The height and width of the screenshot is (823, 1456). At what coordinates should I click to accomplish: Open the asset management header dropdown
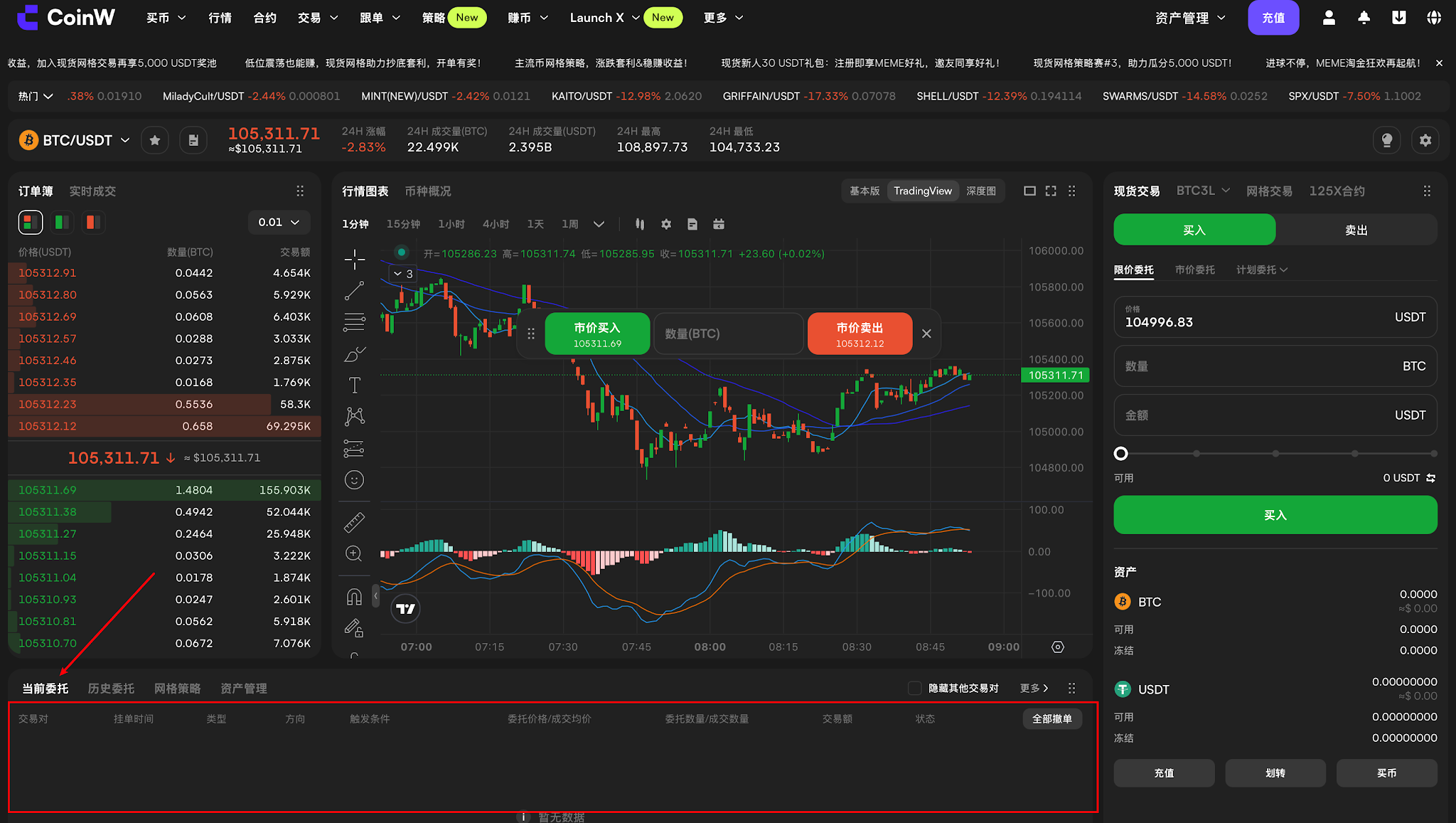point(1190,18)
